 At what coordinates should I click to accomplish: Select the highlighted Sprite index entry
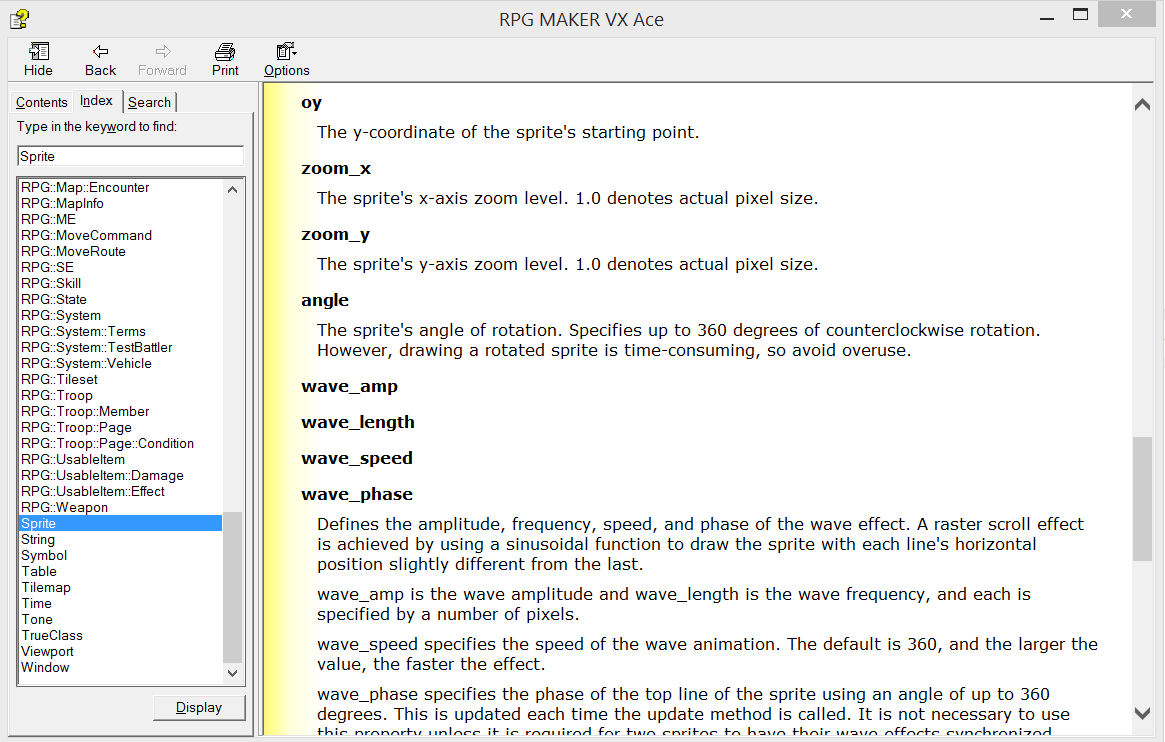pyautogui.click(x=120, y=524)
